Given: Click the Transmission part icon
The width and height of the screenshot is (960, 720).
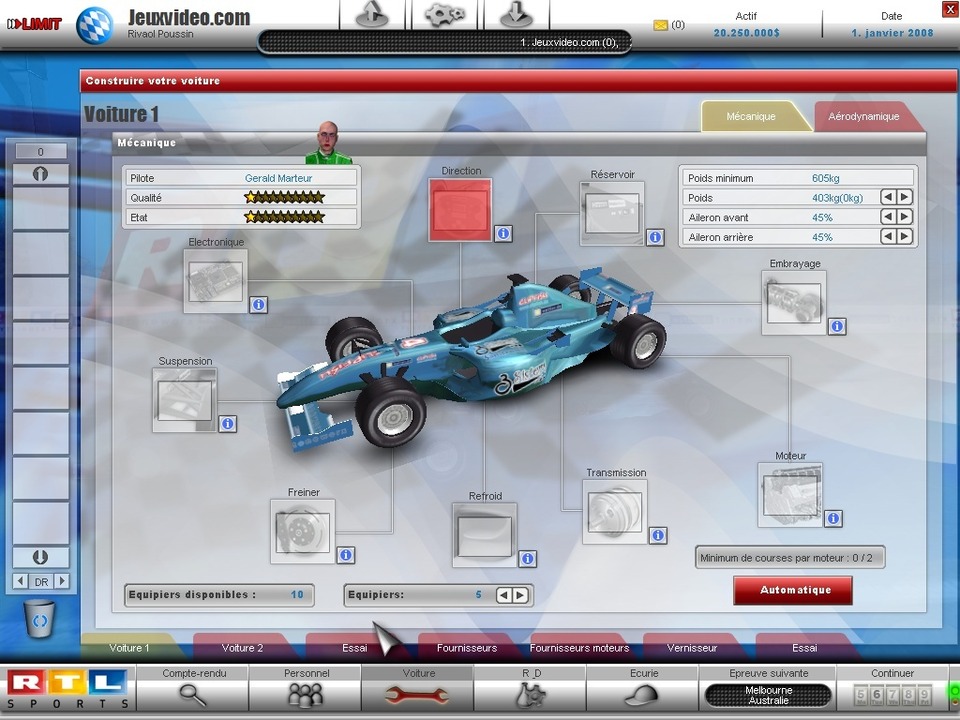Looking at the screenshot, I should pos(614,511).
